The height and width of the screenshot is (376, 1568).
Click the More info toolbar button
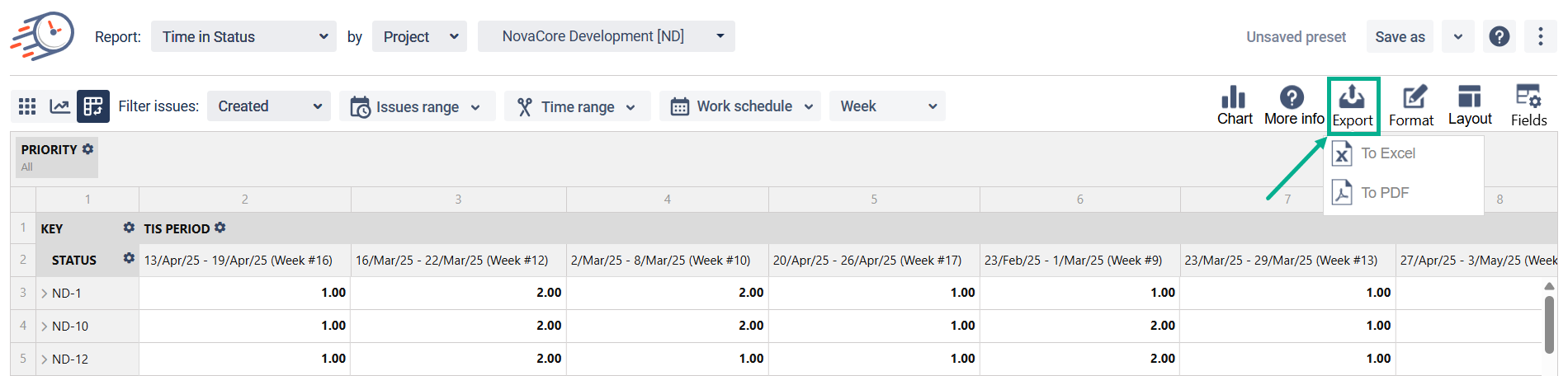pos(1293,106)
